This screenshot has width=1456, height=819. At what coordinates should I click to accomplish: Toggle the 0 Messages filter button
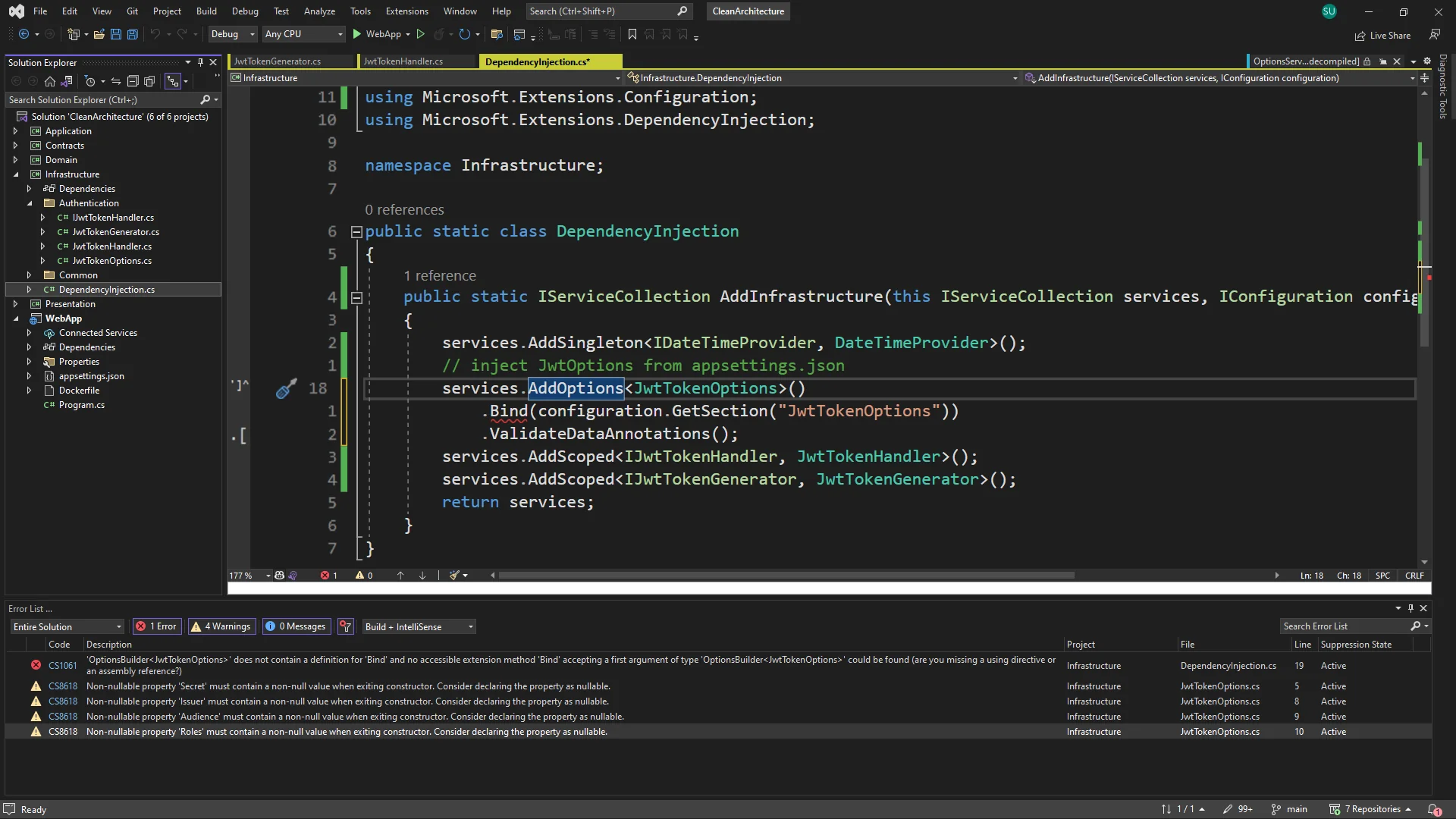click(296, 626)
